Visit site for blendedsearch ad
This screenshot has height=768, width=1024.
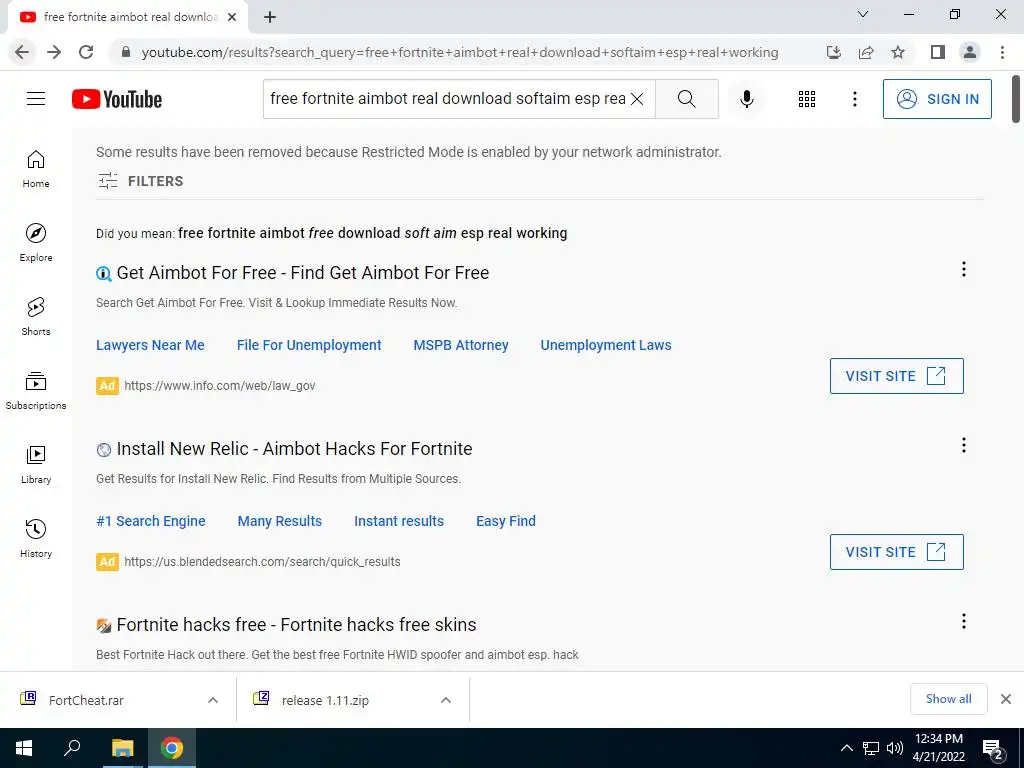pos(897,552)
